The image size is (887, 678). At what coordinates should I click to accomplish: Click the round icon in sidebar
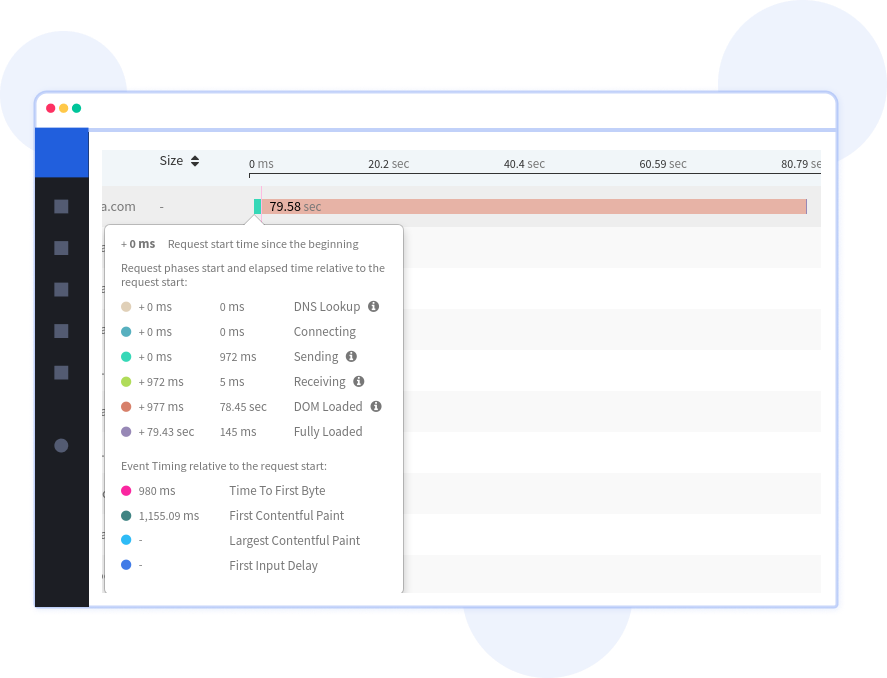tap(61, 446)
